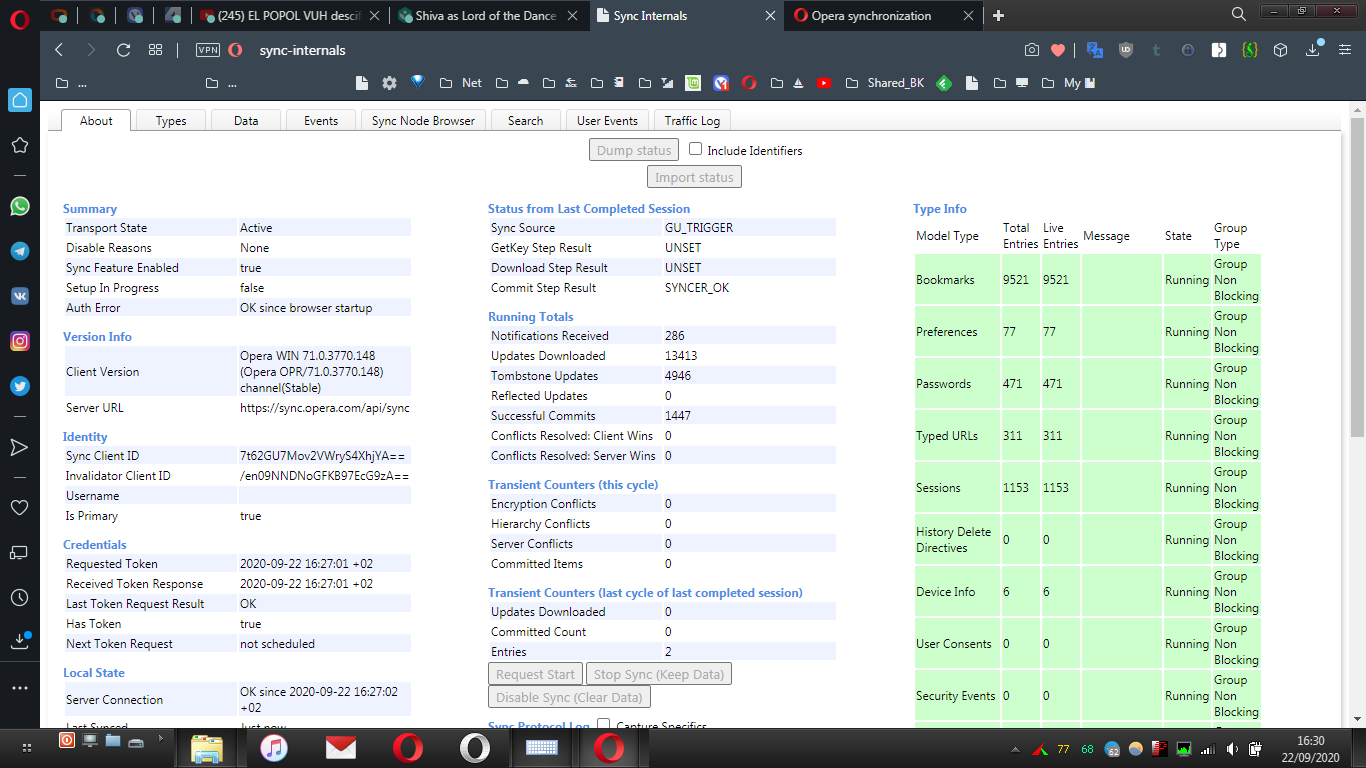The width and height of the screenshot is (1366, 768).
Task: Open the uBlock shield extension icon
Action: coord(1126,50)
